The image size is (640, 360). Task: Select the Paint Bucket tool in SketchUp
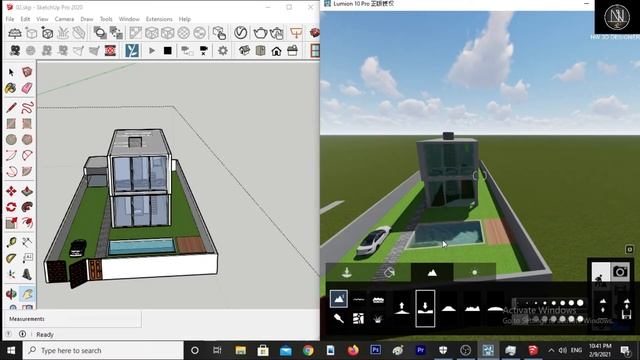pos(11,88)
